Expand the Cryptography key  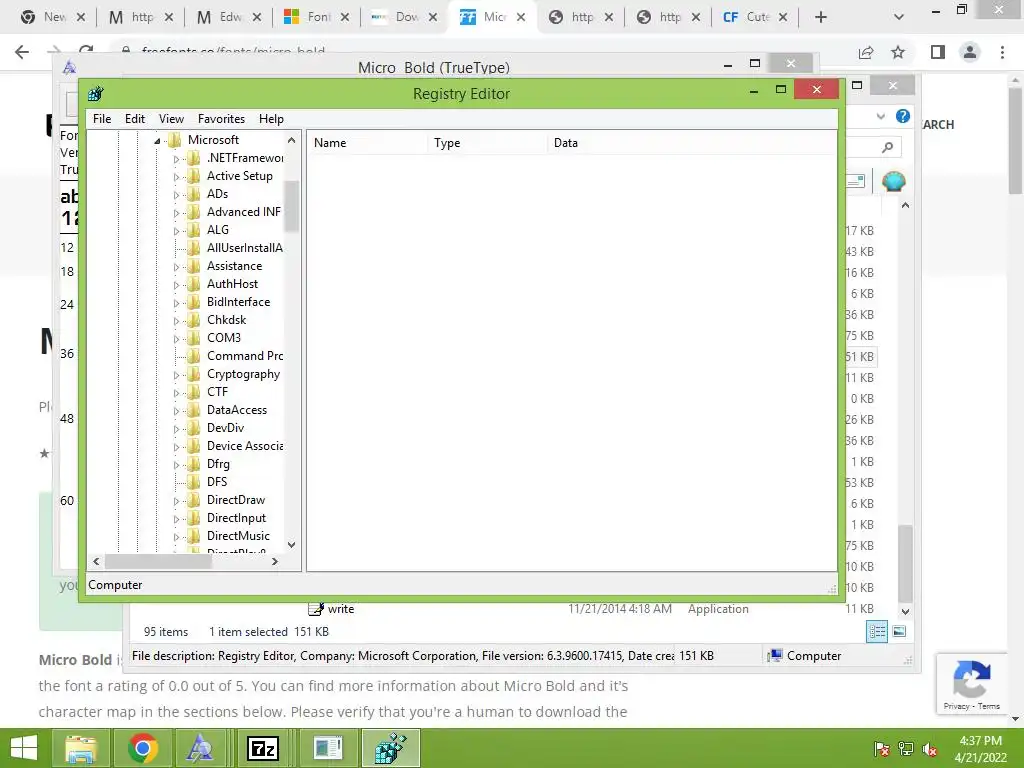click(176, 375)
